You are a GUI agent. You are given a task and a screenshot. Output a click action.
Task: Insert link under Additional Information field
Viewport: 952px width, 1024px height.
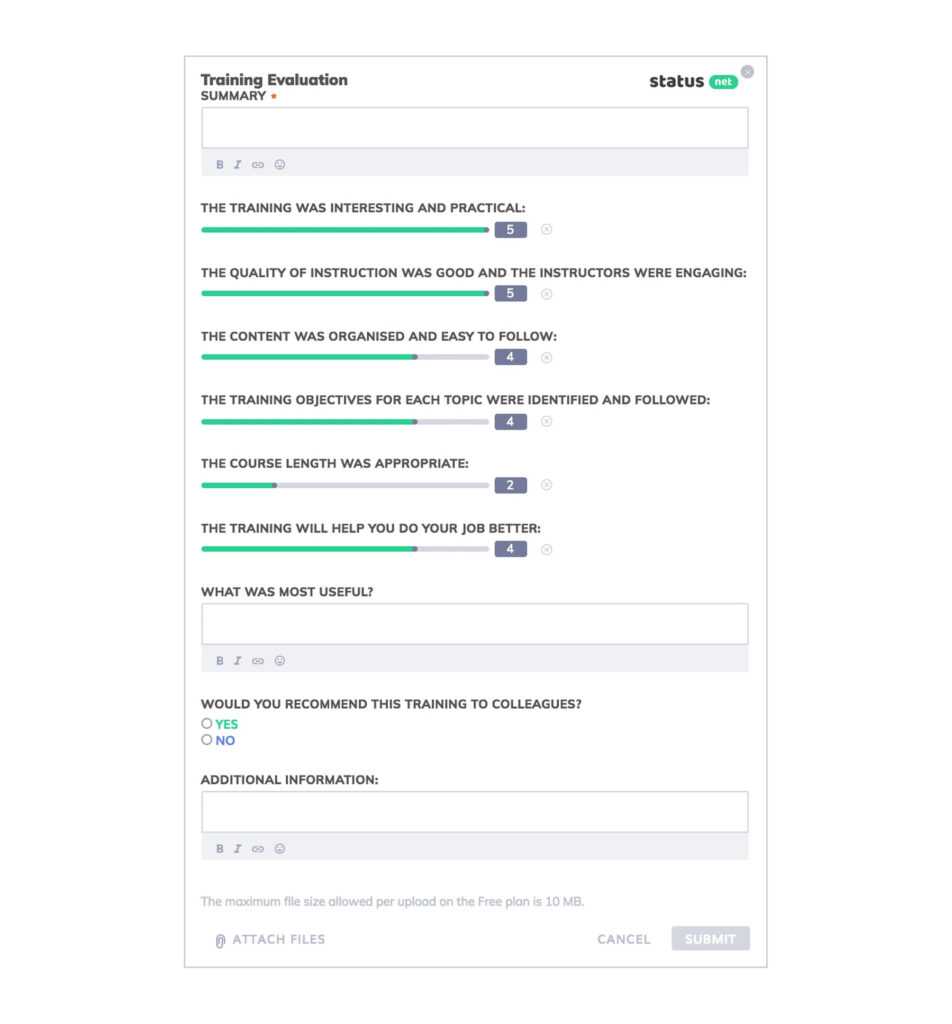coord(257,848)
